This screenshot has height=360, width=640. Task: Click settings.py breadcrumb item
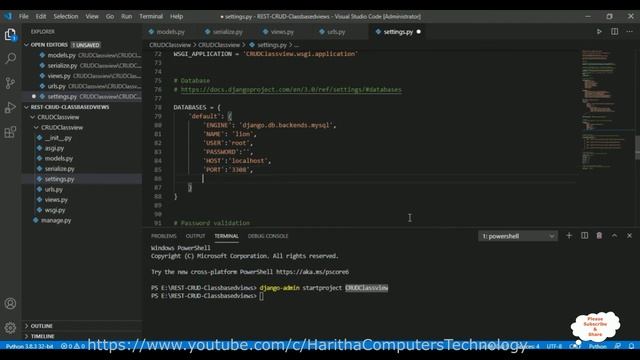(272, 45)
